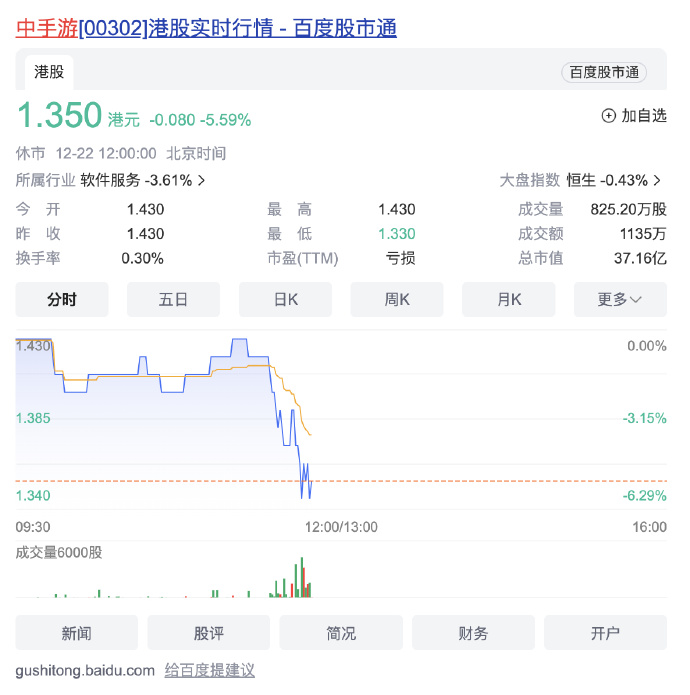This screenshot has height=695, width=690.
Task: Click the 最低 value 1.330
Action: coord(397,234)
